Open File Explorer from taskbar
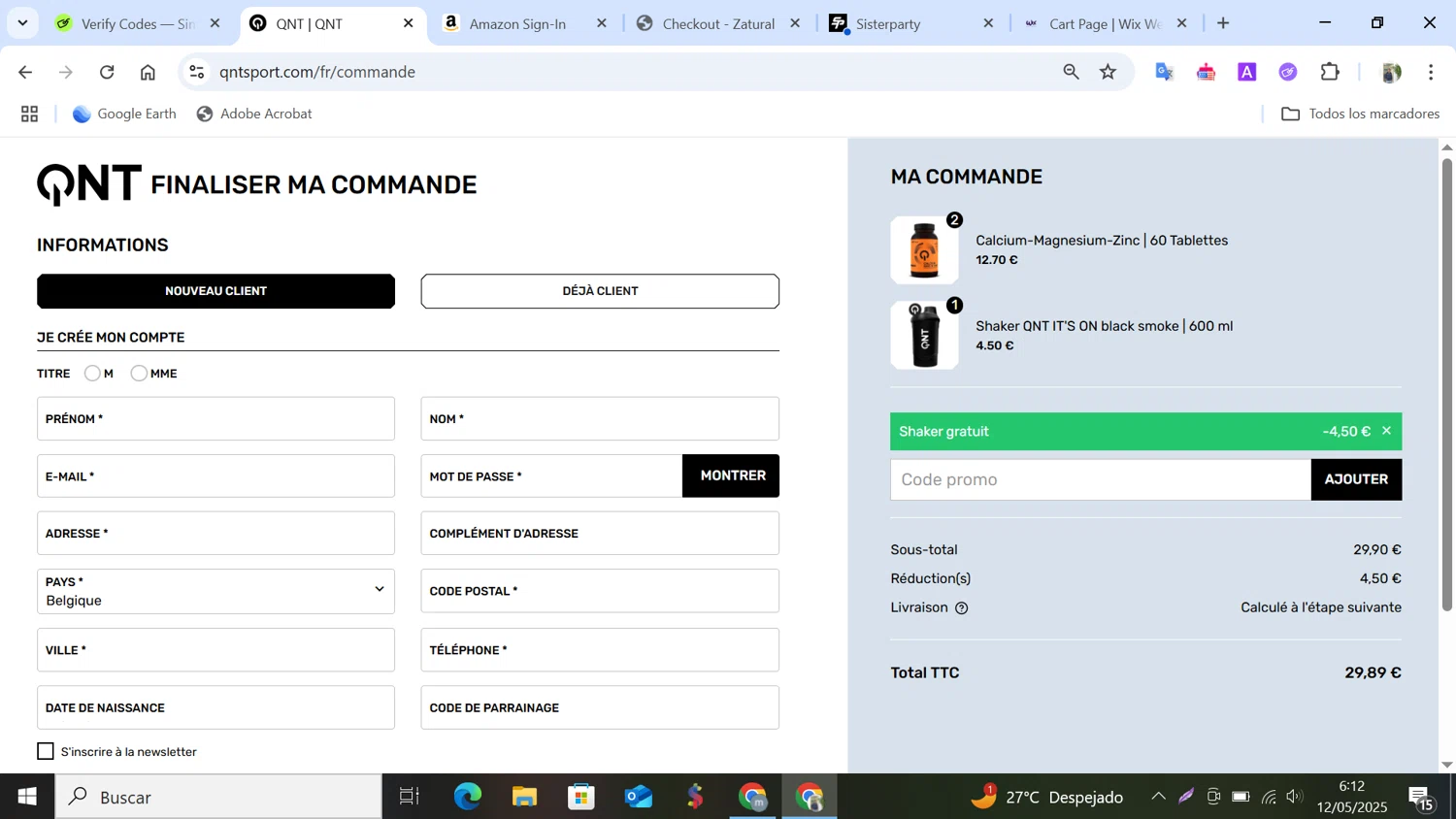The width and height of the screenshot is (1456, 819). pos(524,797)
